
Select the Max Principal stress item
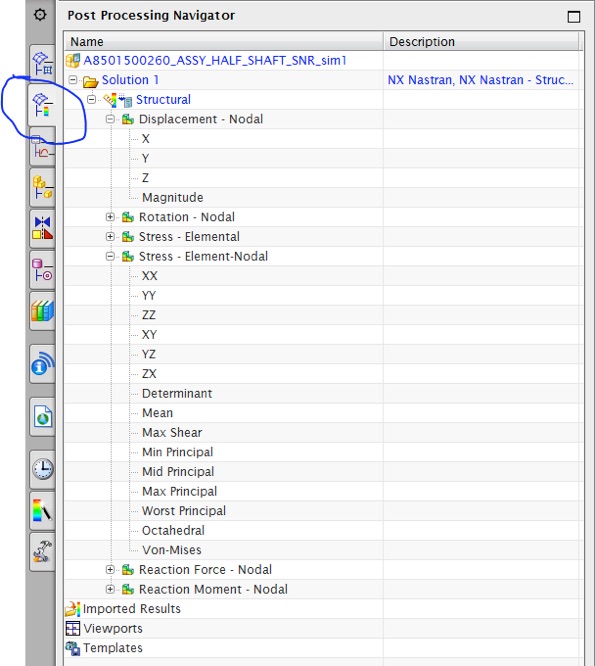179,491
